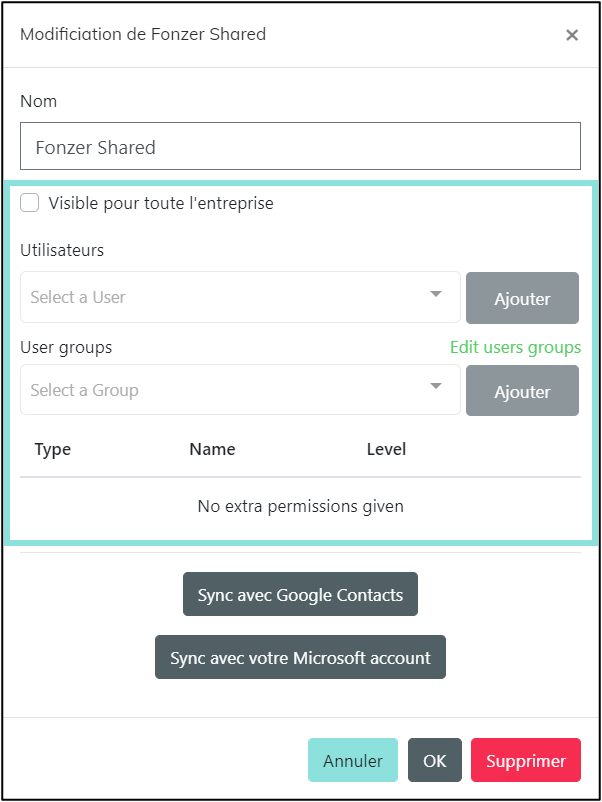Close the dialog using the X icon
602x802 pixels.
(572, 35)
